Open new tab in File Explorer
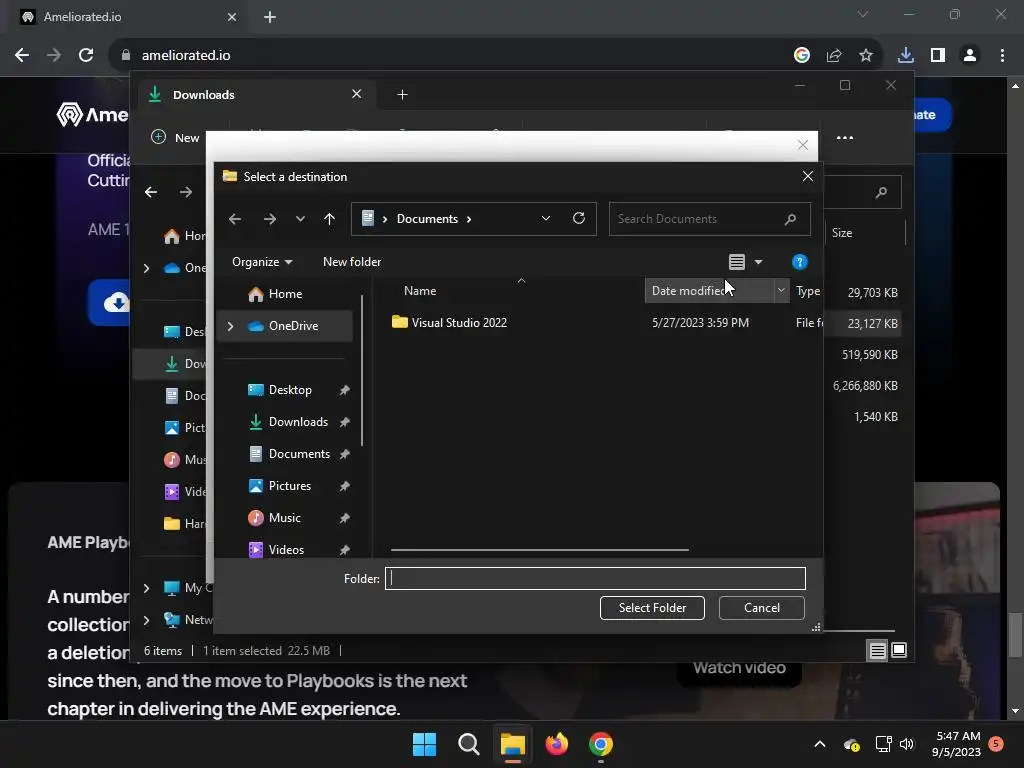 click(x=402, y=95)
